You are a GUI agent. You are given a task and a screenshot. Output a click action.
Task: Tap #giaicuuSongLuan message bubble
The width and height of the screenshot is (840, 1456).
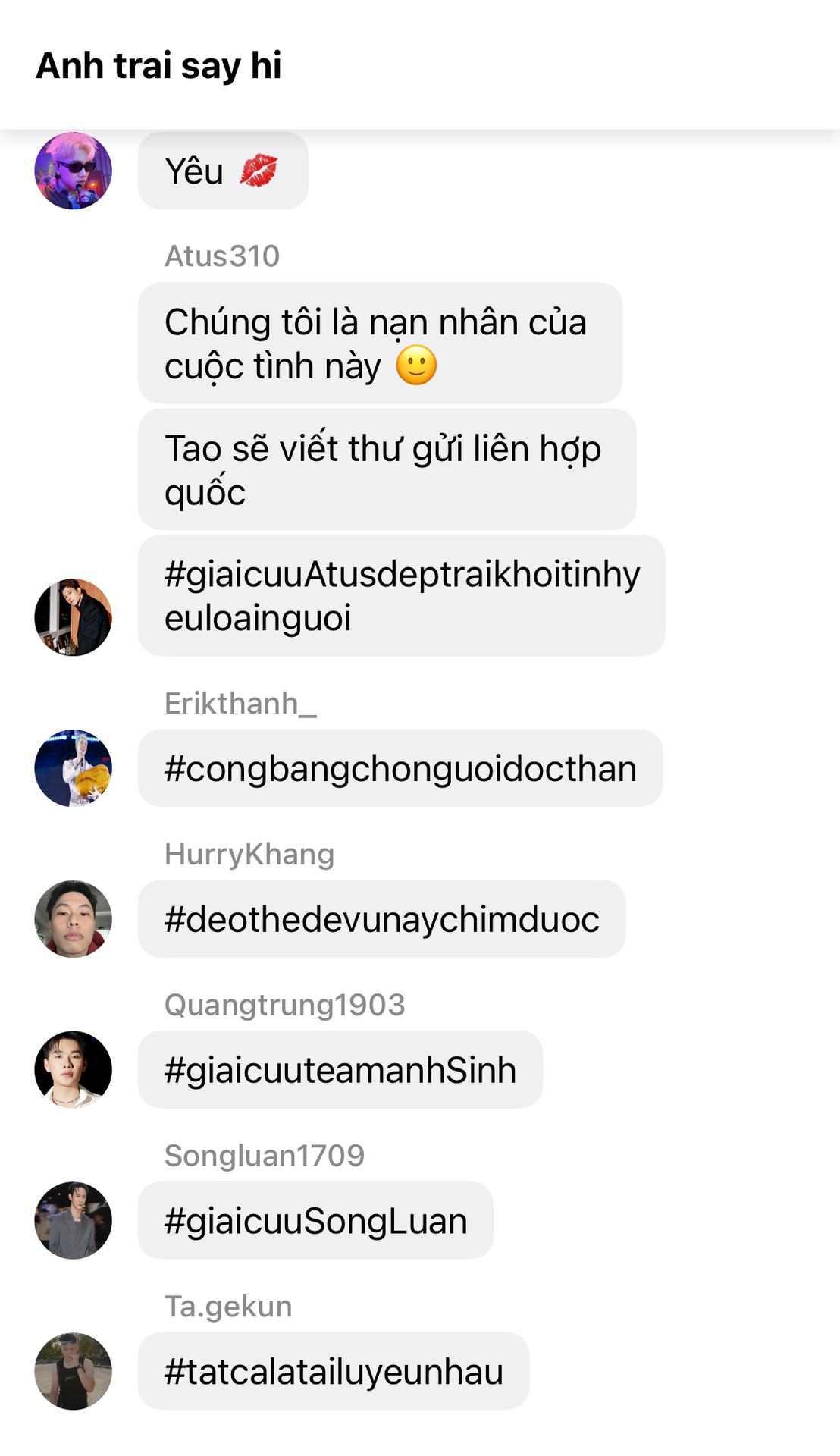click(315, 1221)
